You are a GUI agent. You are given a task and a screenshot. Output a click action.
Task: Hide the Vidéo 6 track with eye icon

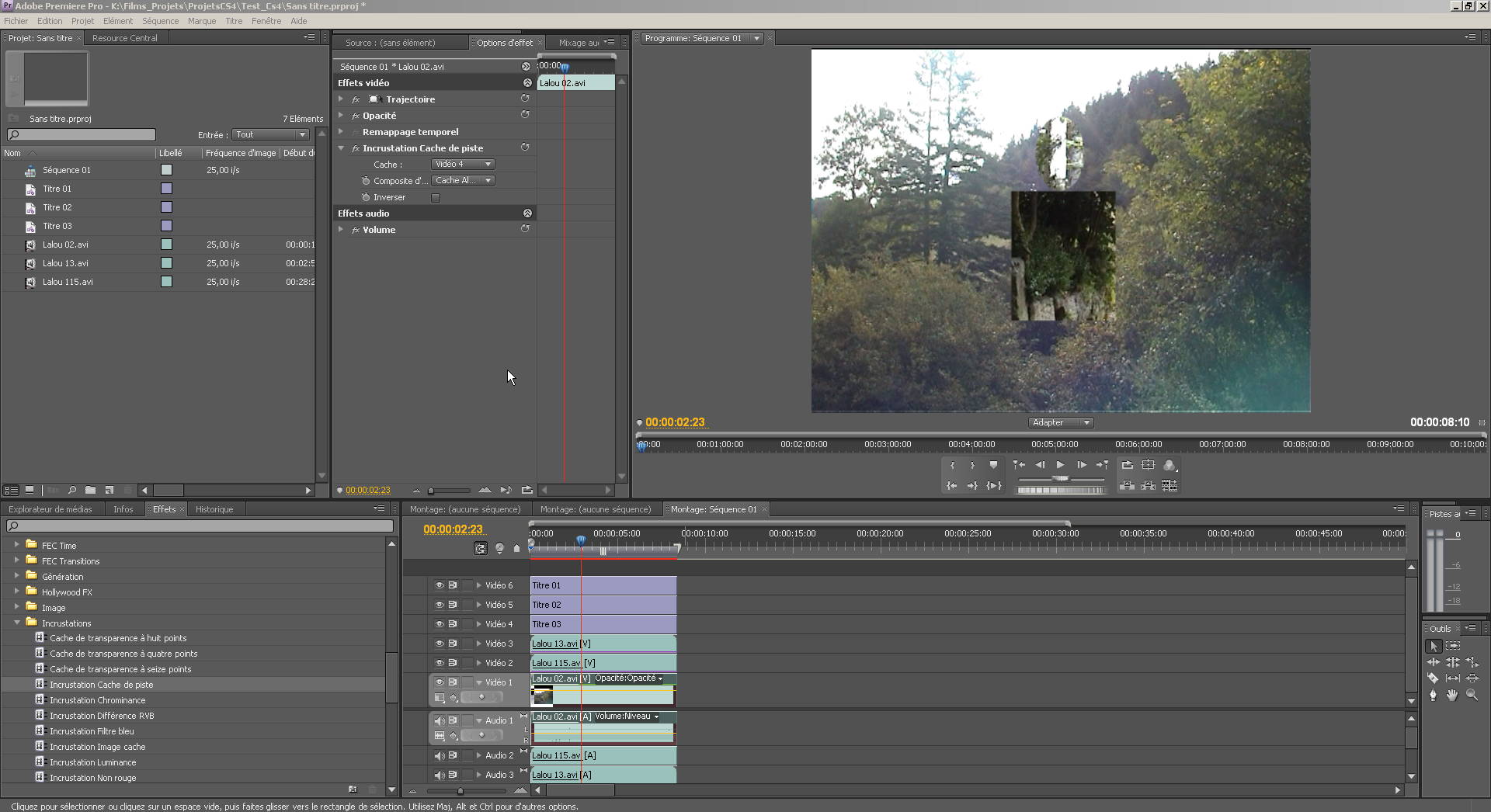tap(440, 585)
